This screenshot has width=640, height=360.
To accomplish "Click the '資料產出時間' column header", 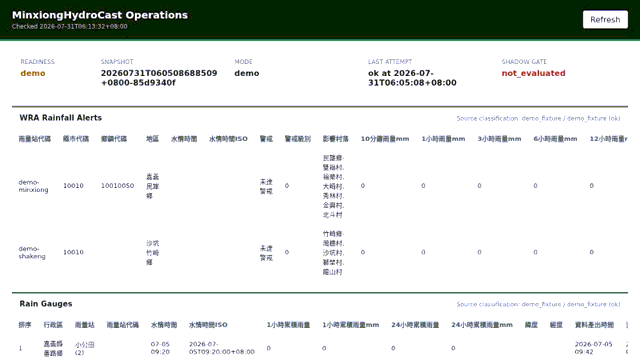I will click(x=594, y=325).
